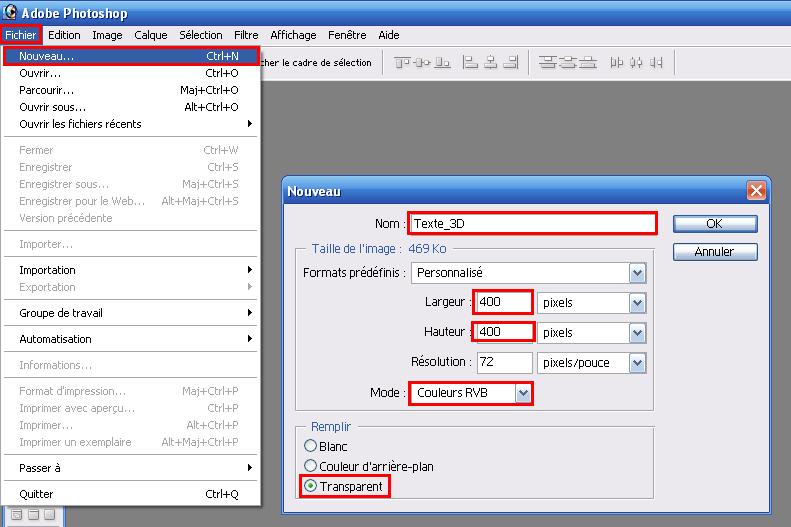Click the distribute vertical centers icon
The image size is (791, 527).
[568, 63]
